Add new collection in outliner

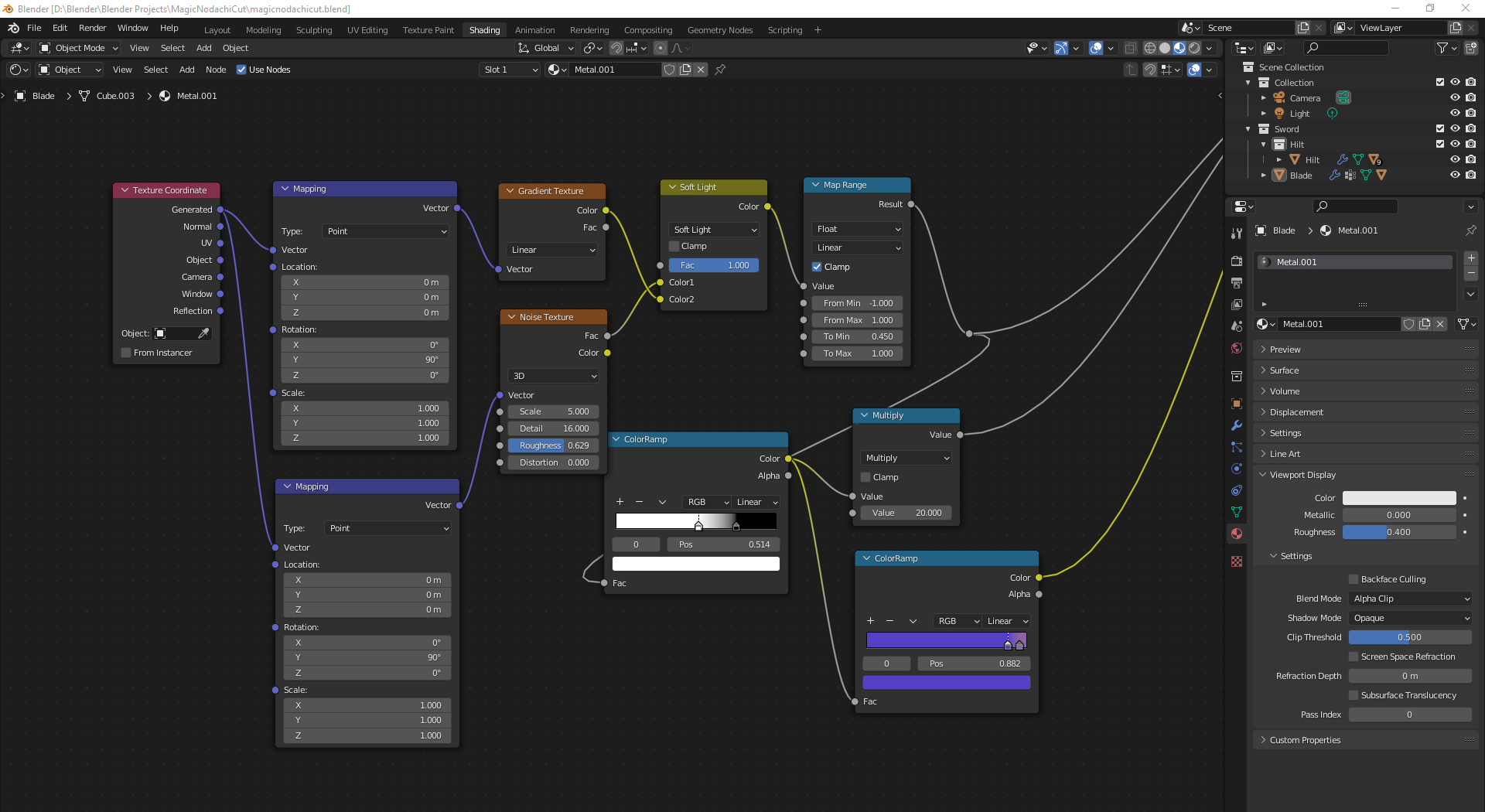click(1471, 48)
